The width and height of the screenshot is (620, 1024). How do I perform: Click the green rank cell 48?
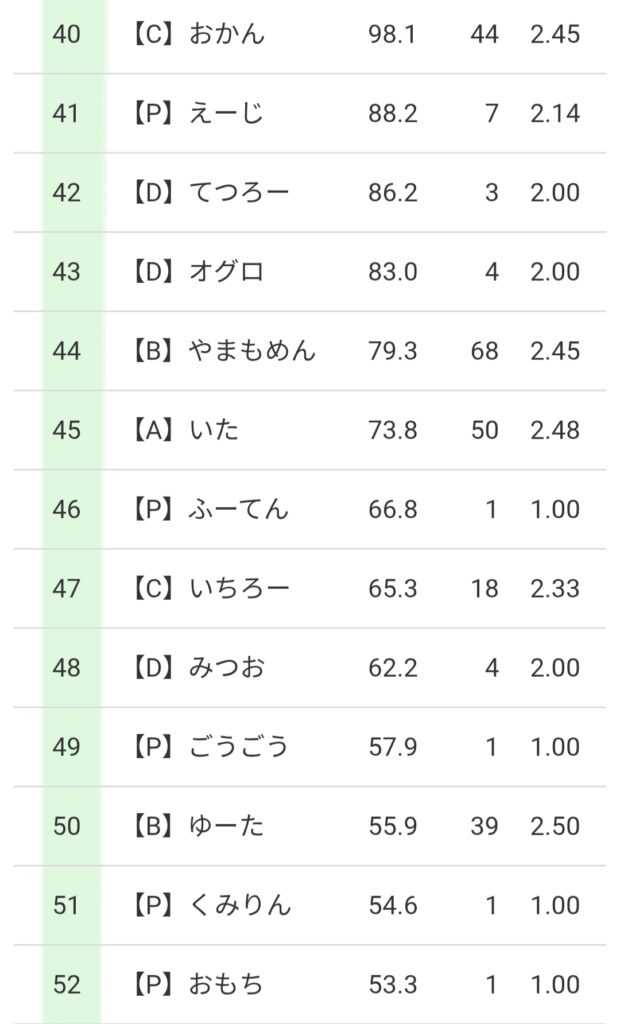tap(67, 667)
